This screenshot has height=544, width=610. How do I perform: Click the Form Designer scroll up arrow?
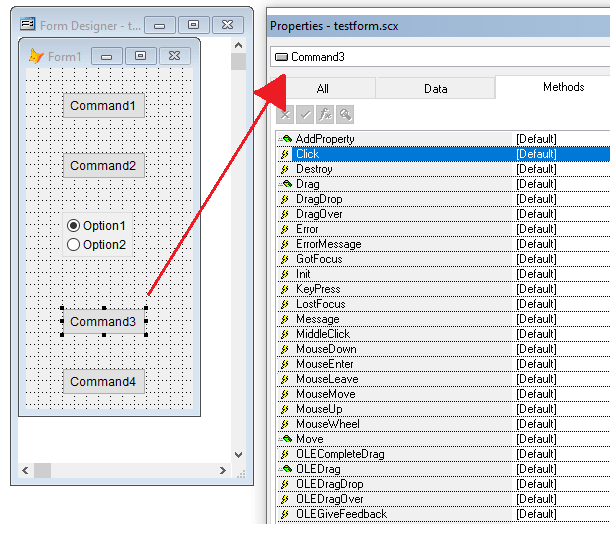tap(238, 45)
